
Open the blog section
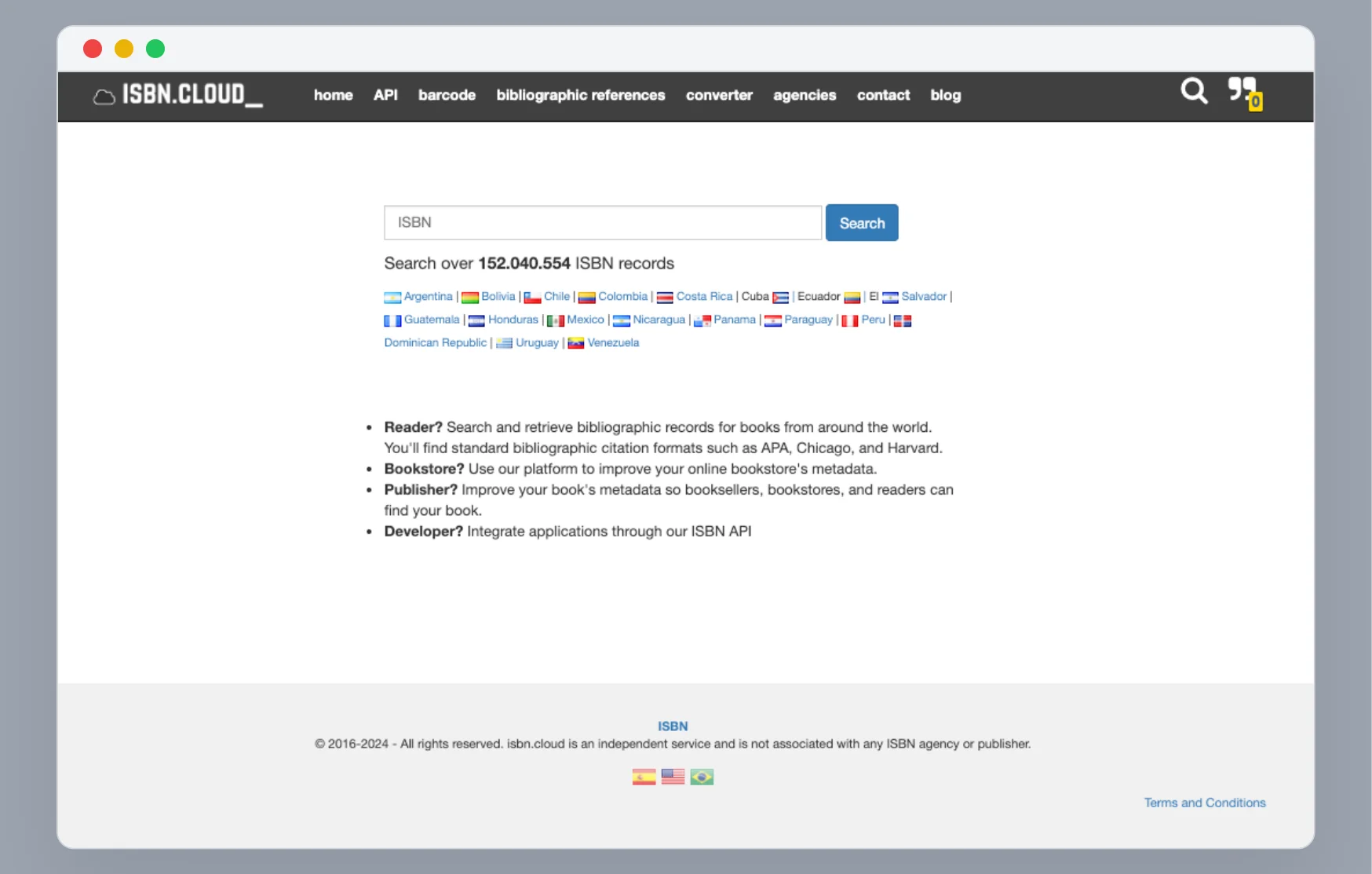[x=945, y=95]
